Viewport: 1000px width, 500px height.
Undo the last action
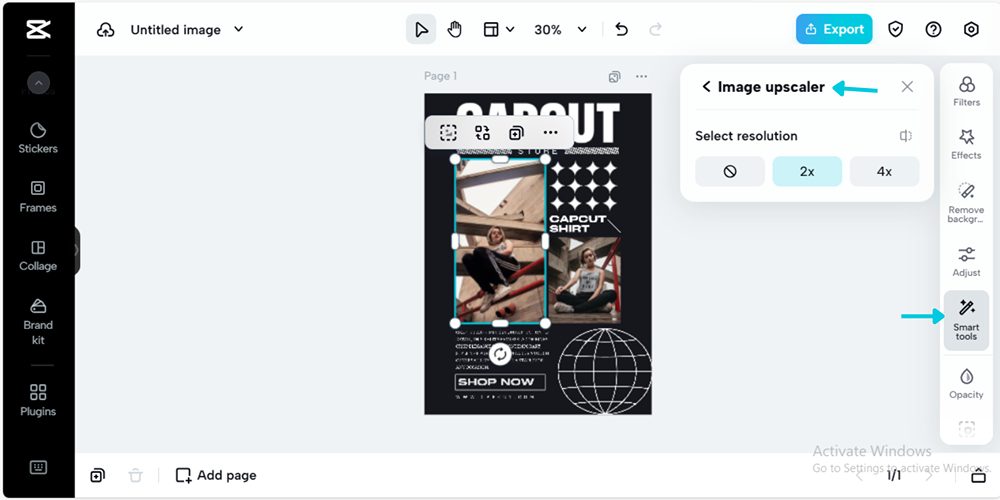pos(622,29)
